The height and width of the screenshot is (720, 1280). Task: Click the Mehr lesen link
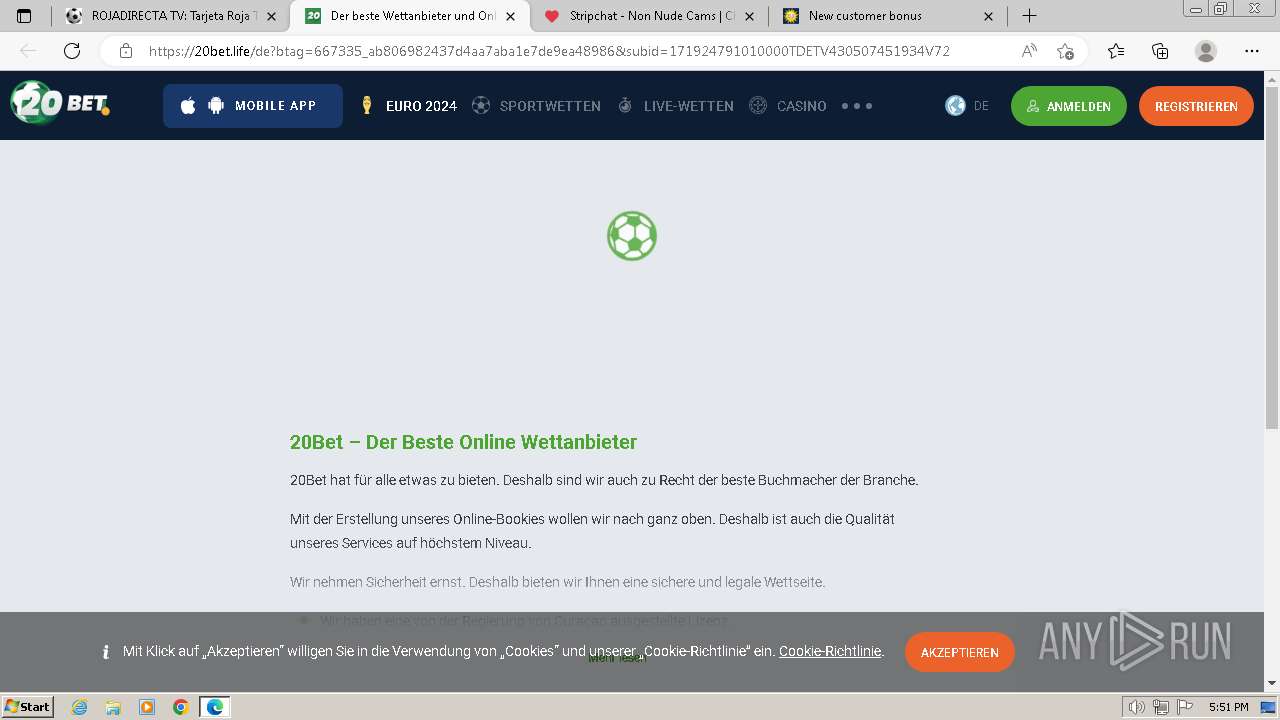click(x=617, y=658)
